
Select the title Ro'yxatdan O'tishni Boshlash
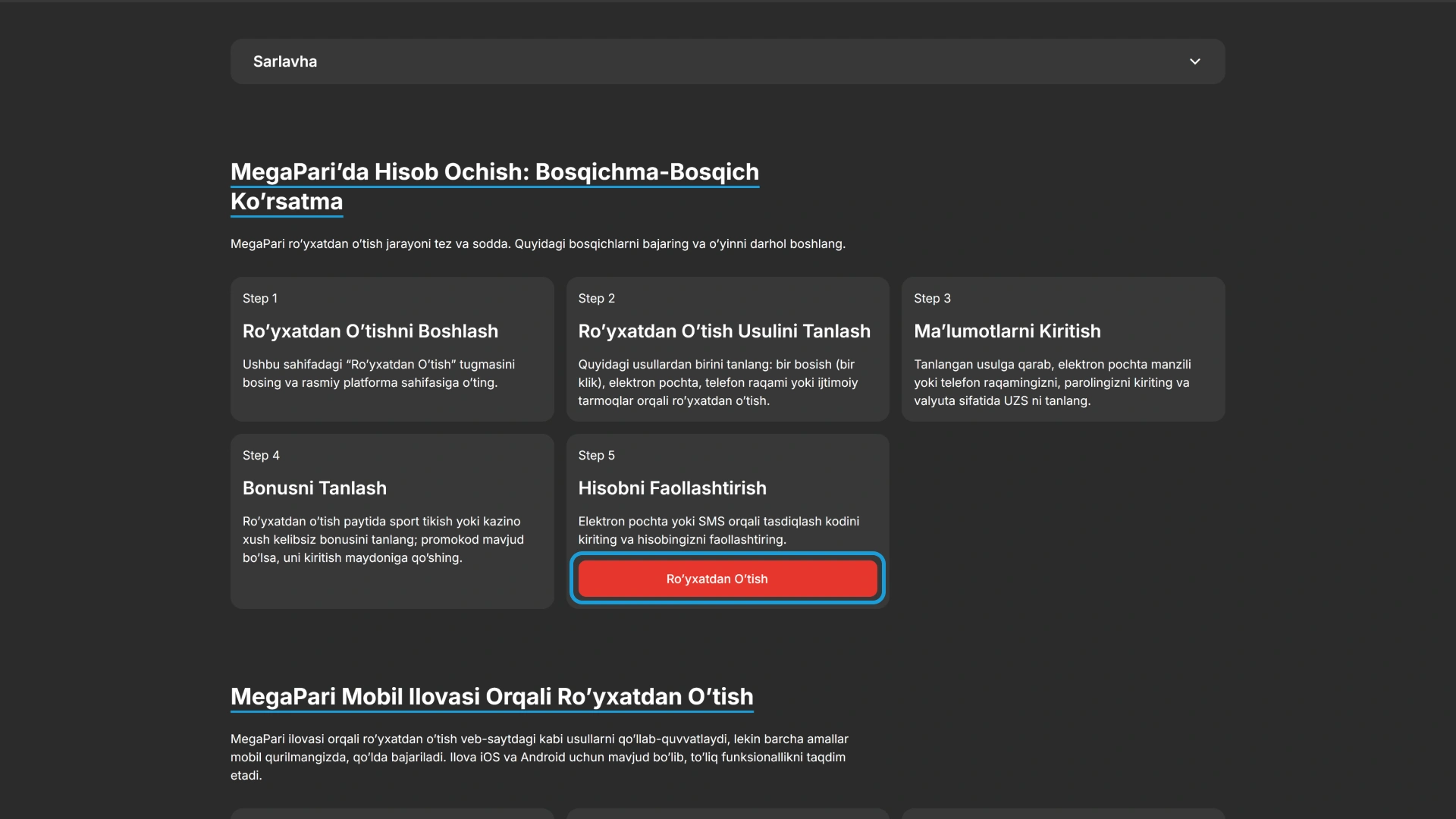pos(370,331)
